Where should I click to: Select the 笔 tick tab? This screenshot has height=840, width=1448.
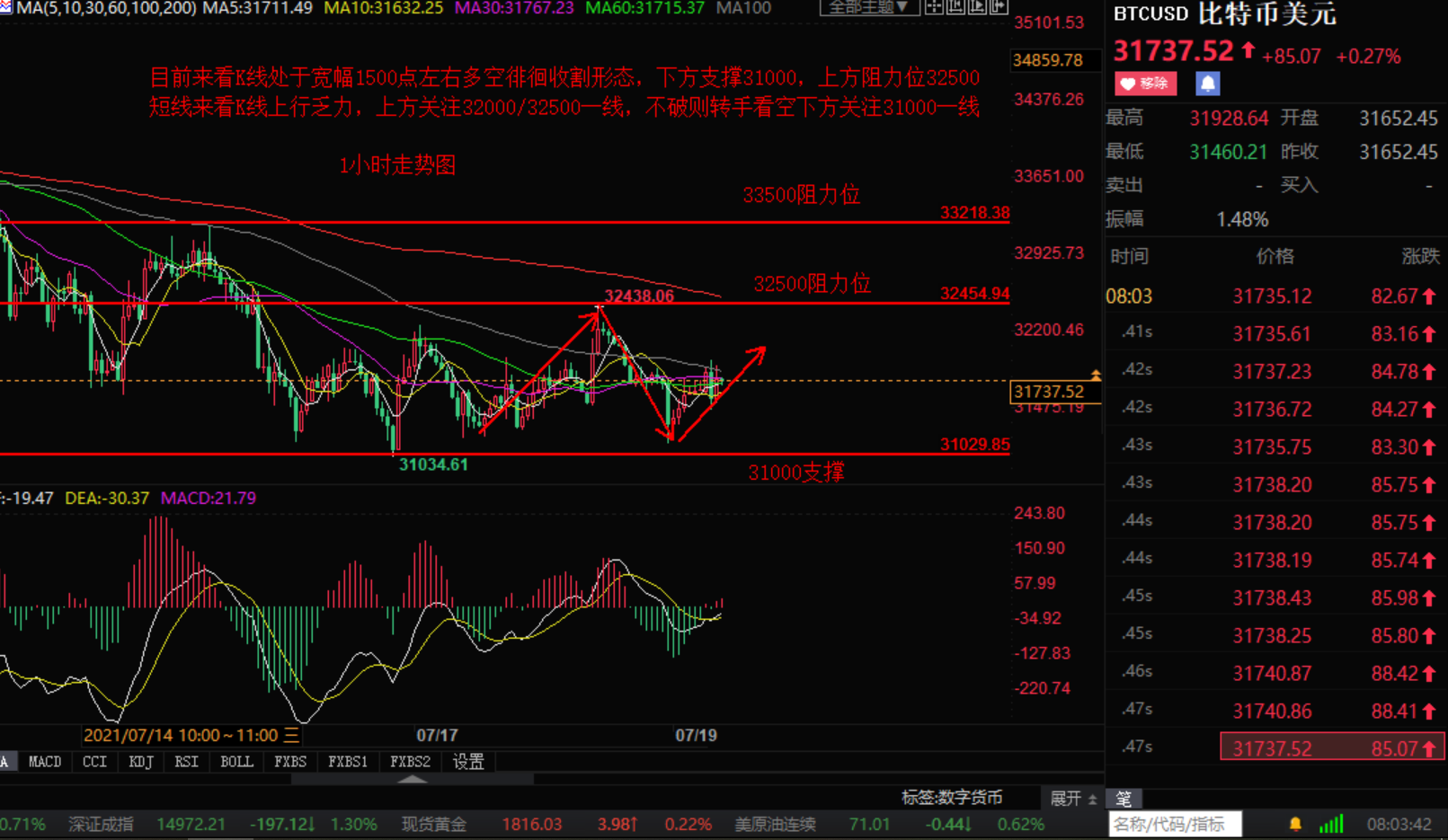(1124, 798)
